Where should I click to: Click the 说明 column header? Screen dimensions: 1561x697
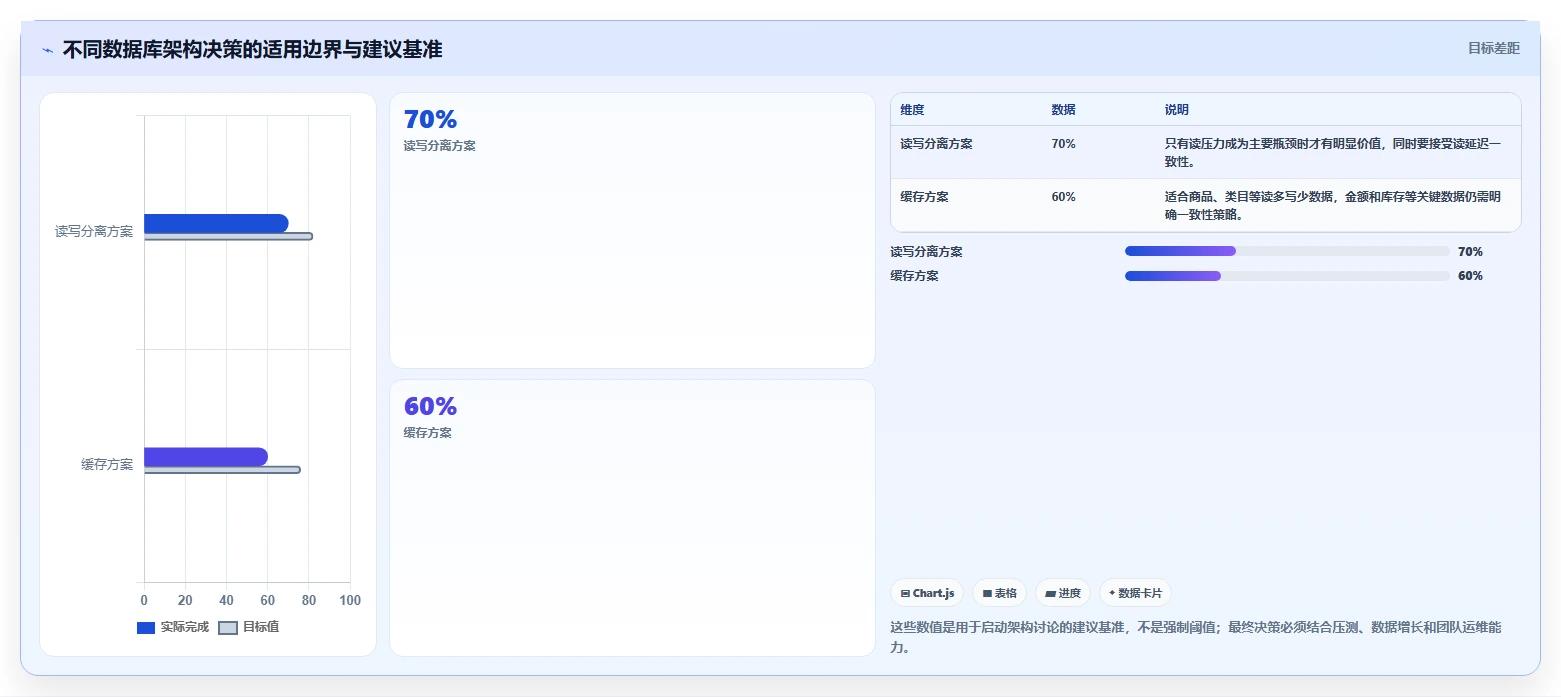coord(1177,110)
